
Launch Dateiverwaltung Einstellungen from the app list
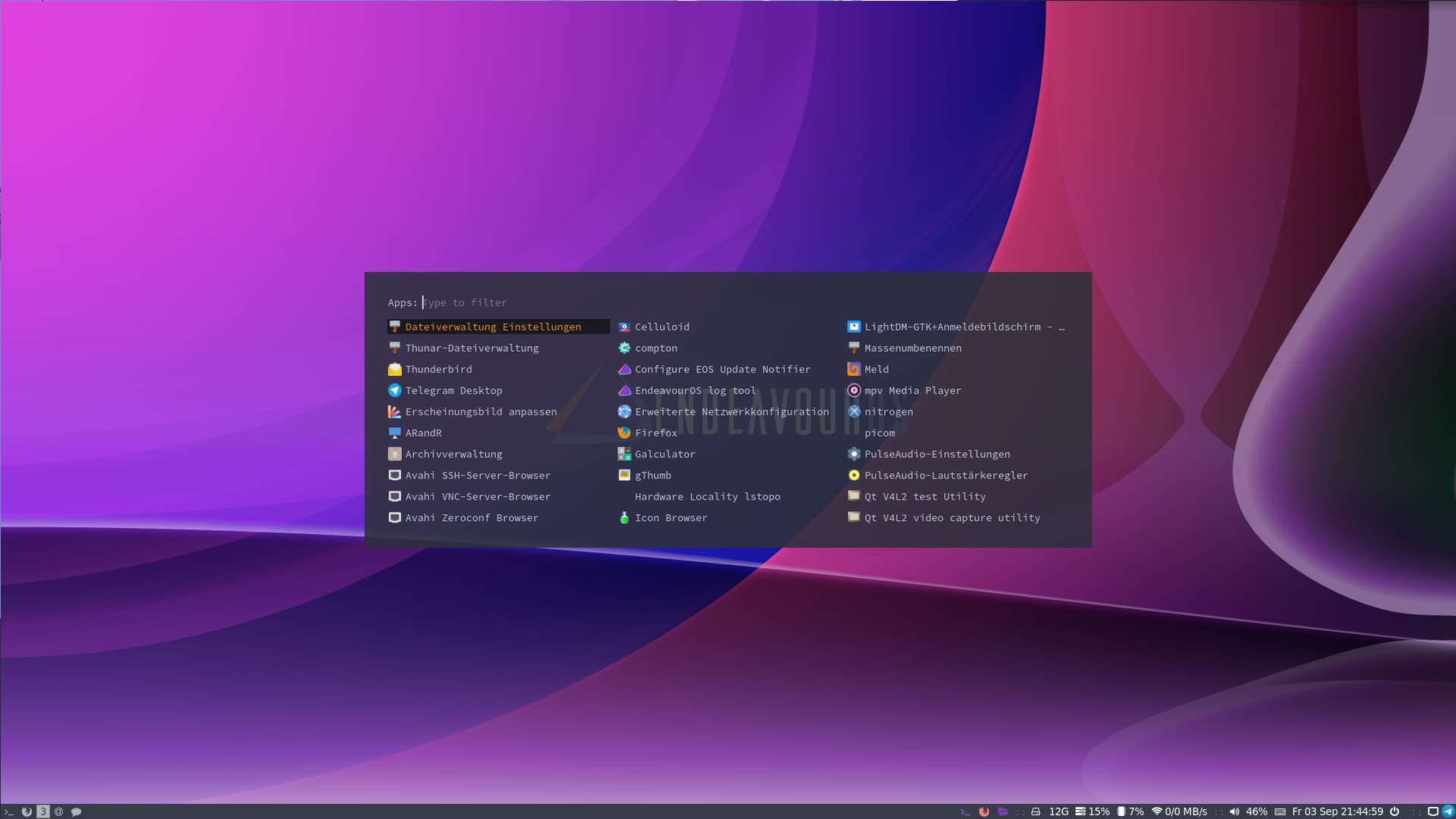pos(498,327)
